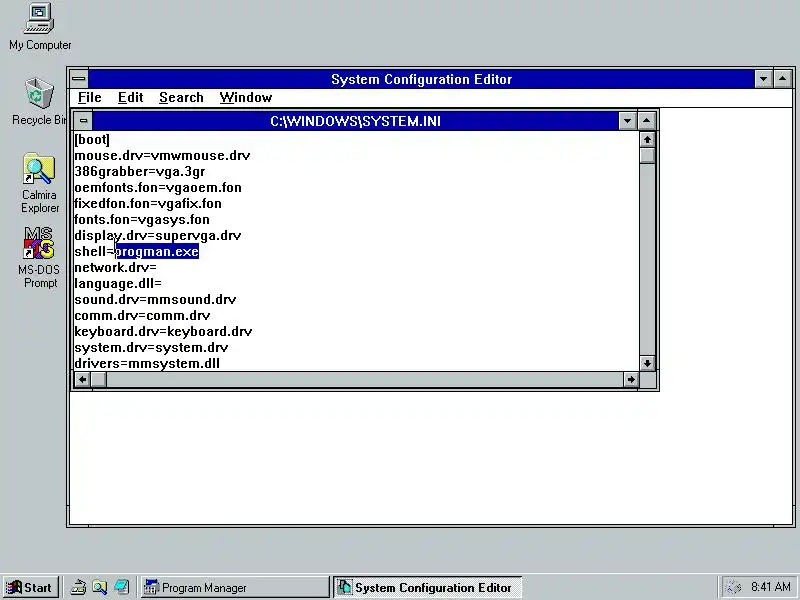
Task: Select System Configuration Editor taskbar button
Action: (x=428, y=587)
